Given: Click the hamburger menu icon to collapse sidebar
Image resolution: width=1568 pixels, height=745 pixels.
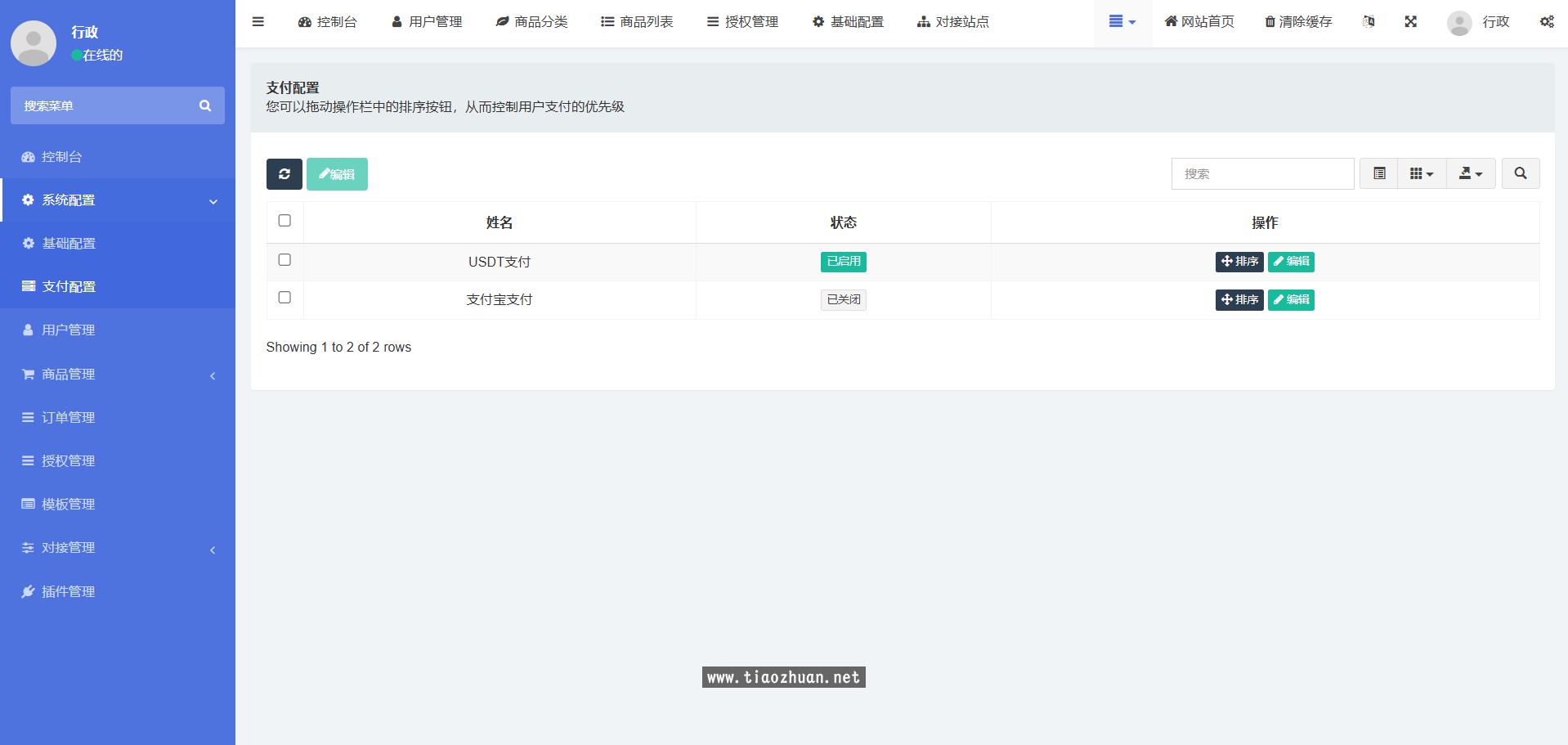Looking at the screenshot, I should pos(258,21).
